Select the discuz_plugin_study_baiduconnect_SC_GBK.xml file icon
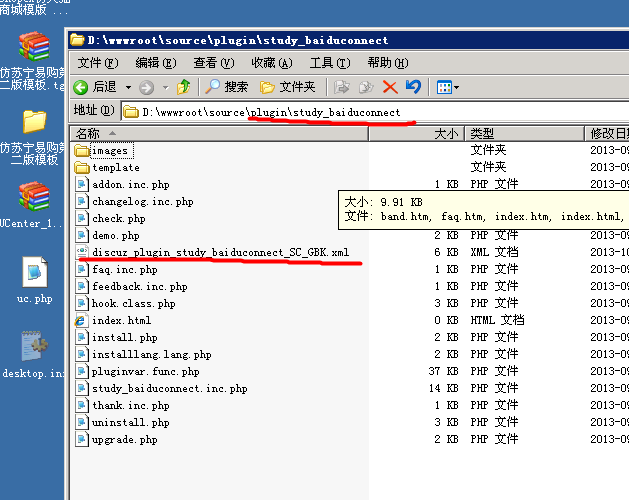The height and width of the screenshot is (500, 629). click(82, 252)
